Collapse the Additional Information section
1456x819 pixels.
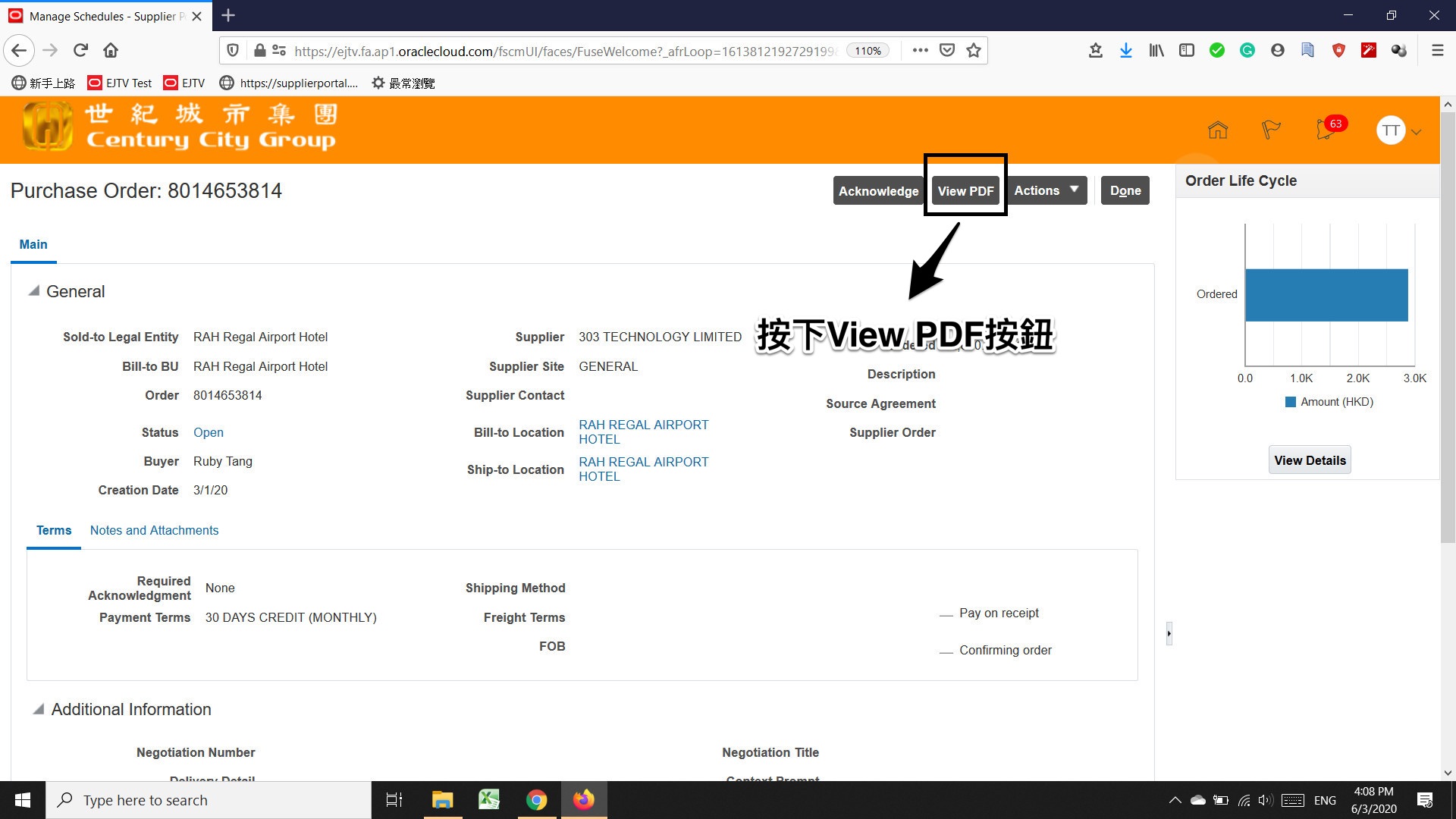pos(38,710)
